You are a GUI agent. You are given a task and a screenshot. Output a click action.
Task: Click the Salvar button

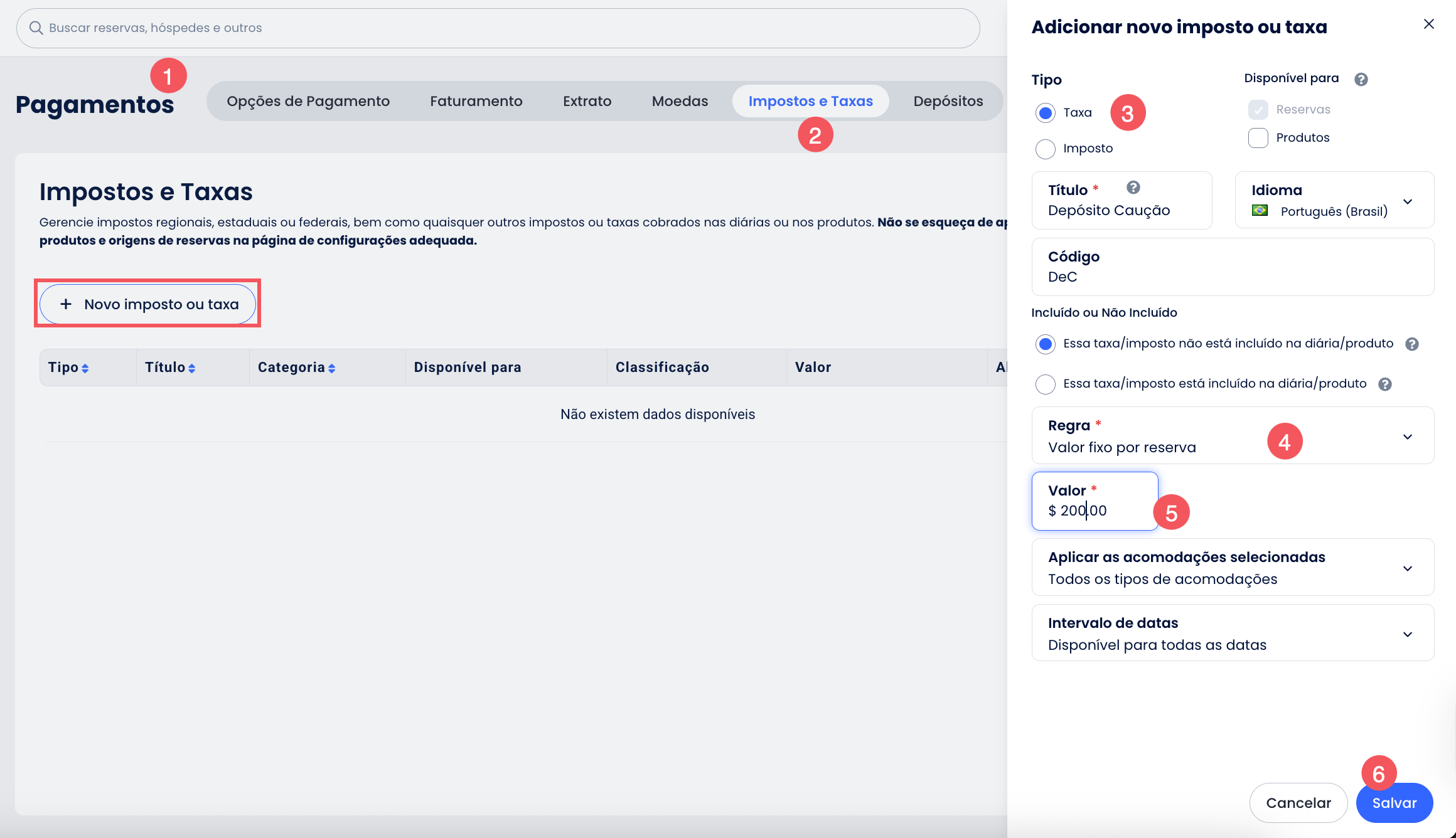pos(1394,803)
